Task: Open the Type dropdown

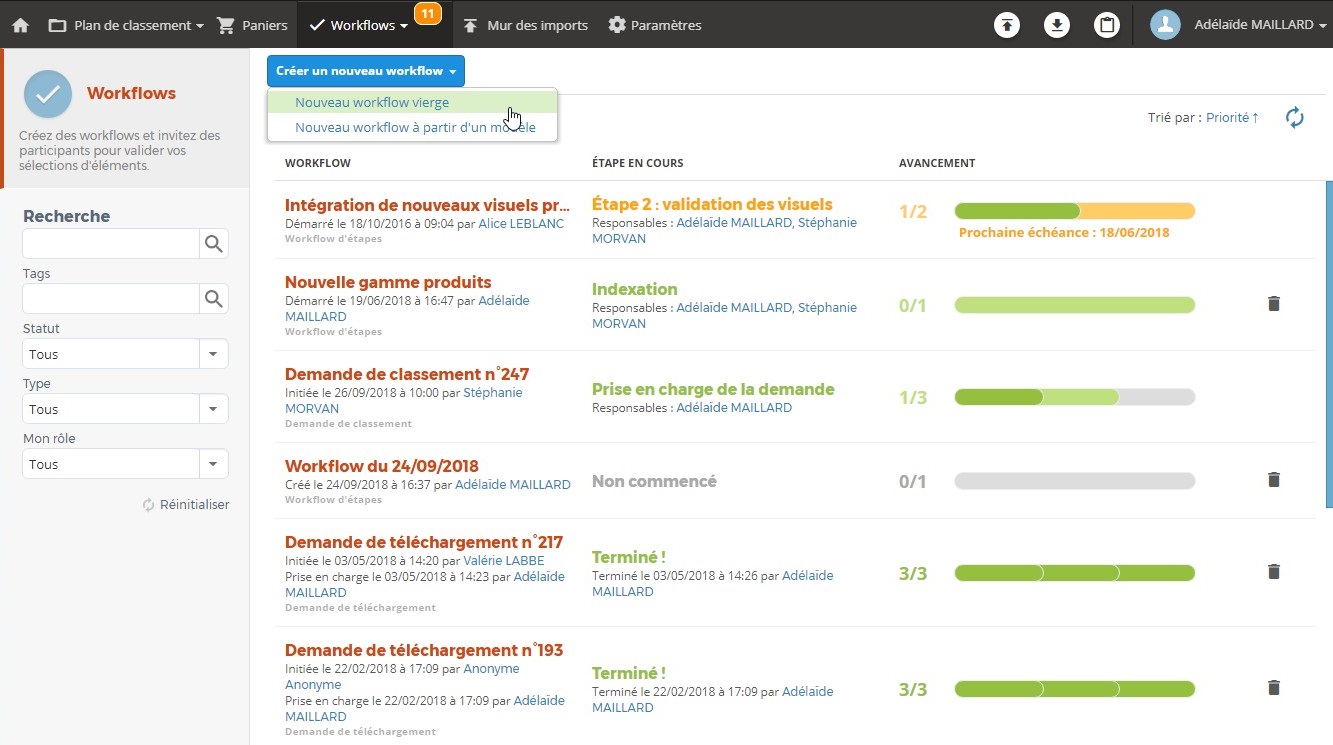Action: click(125, 409)
